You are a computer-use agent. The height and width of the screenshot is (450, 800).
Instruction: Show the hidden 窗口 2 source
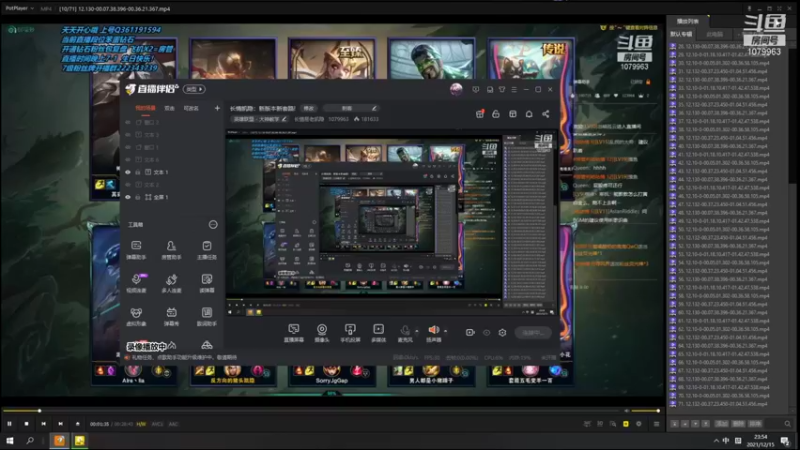coord(128,122)
